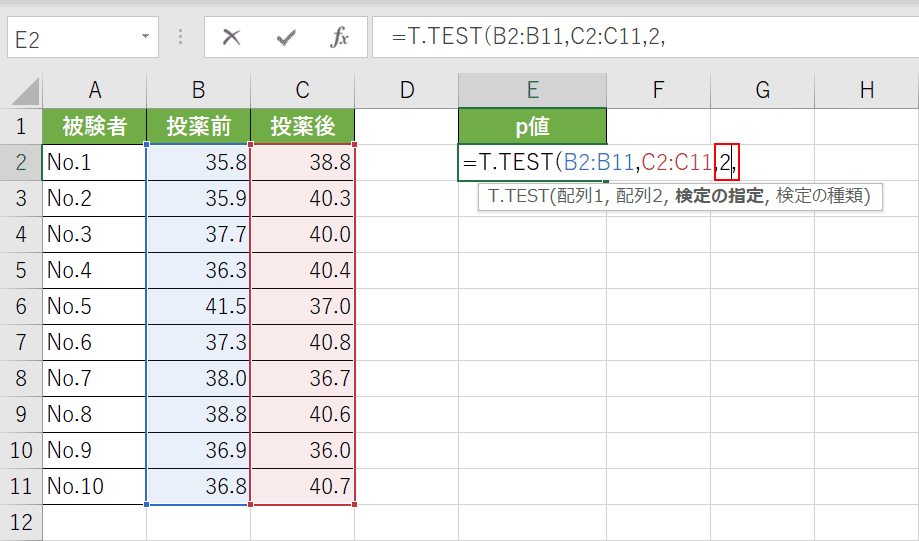Click the cell with value 37.0
Viewport: 919px width, 541px height.
[302, 307]
